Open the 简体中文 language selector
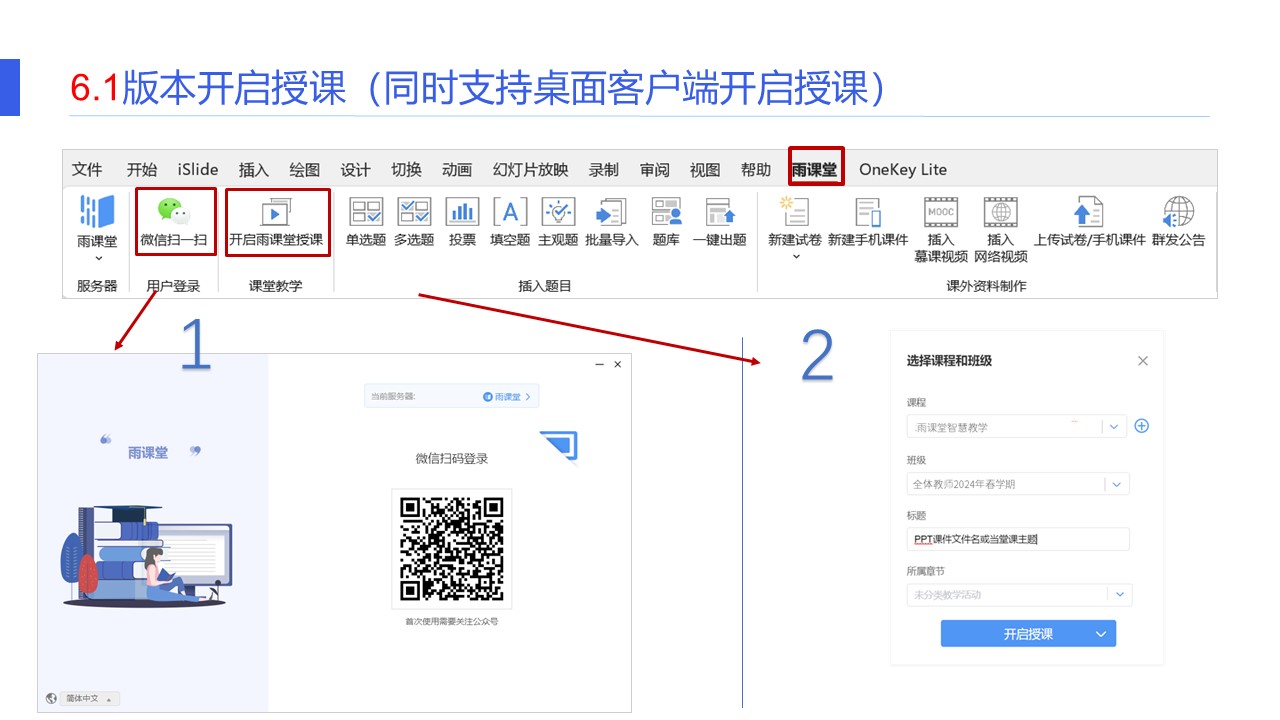Viewport: 1280px width, 720px height. point(89,698)
